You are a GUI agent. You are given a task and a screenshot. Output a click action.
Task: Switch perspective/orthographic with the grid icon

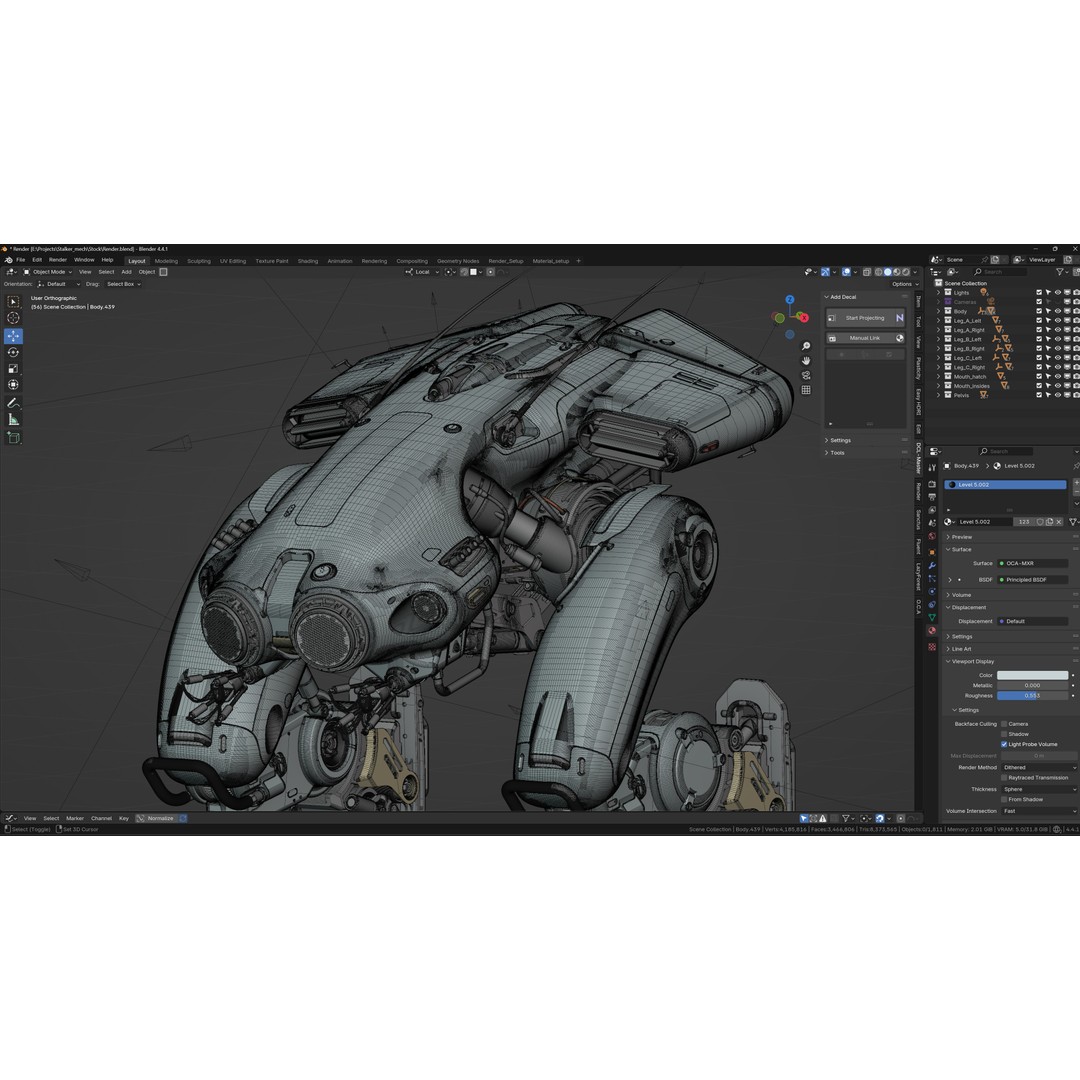806,390
